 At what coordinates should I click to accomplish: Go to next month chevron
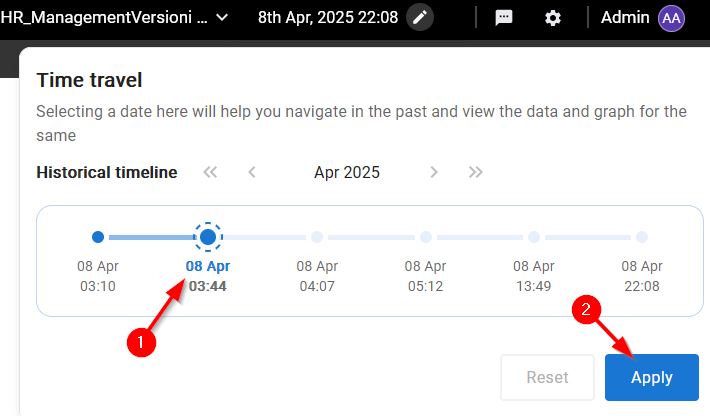pyautogui.click(x=434, y=172)
